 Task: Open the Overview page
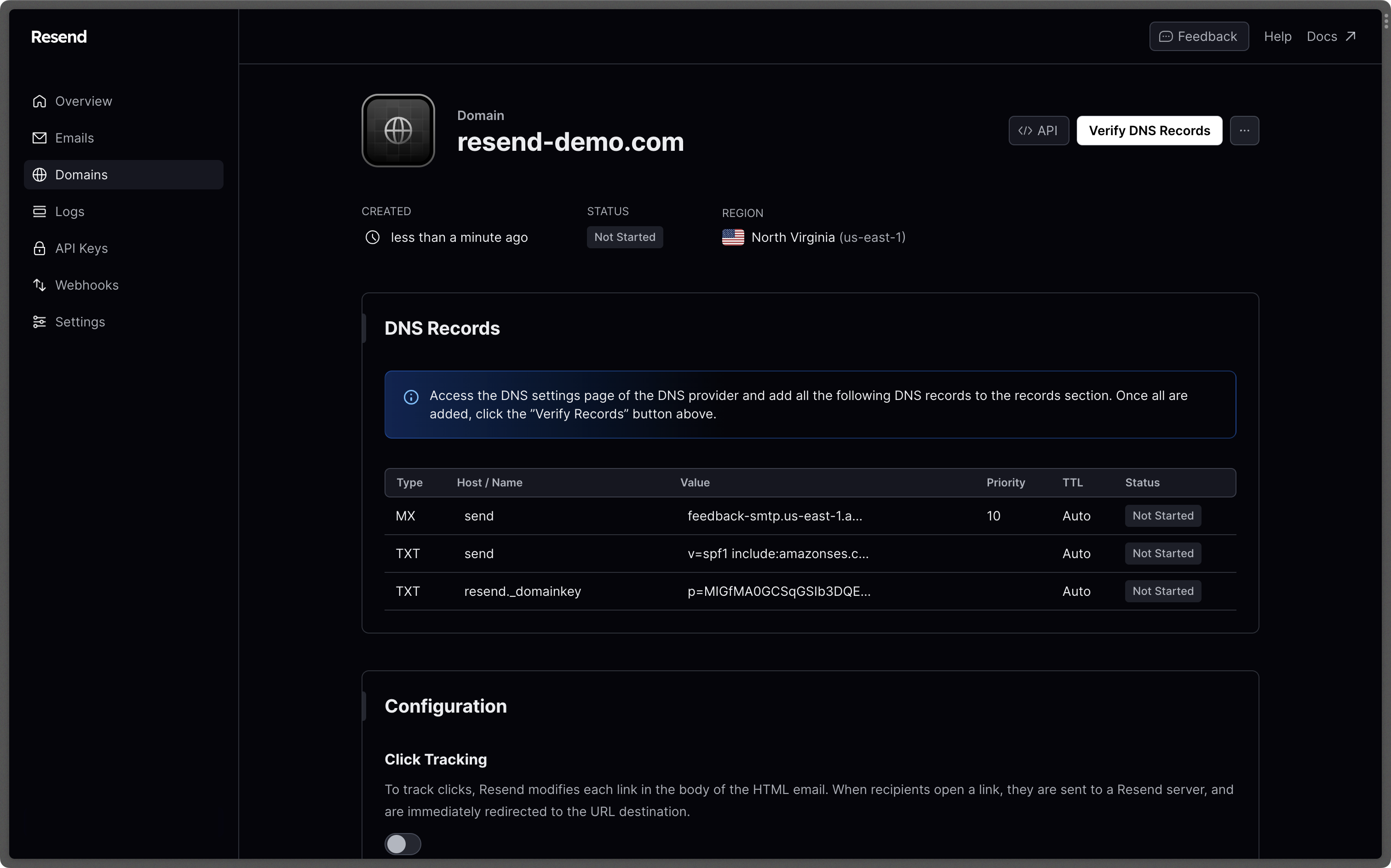click(123, 101)
